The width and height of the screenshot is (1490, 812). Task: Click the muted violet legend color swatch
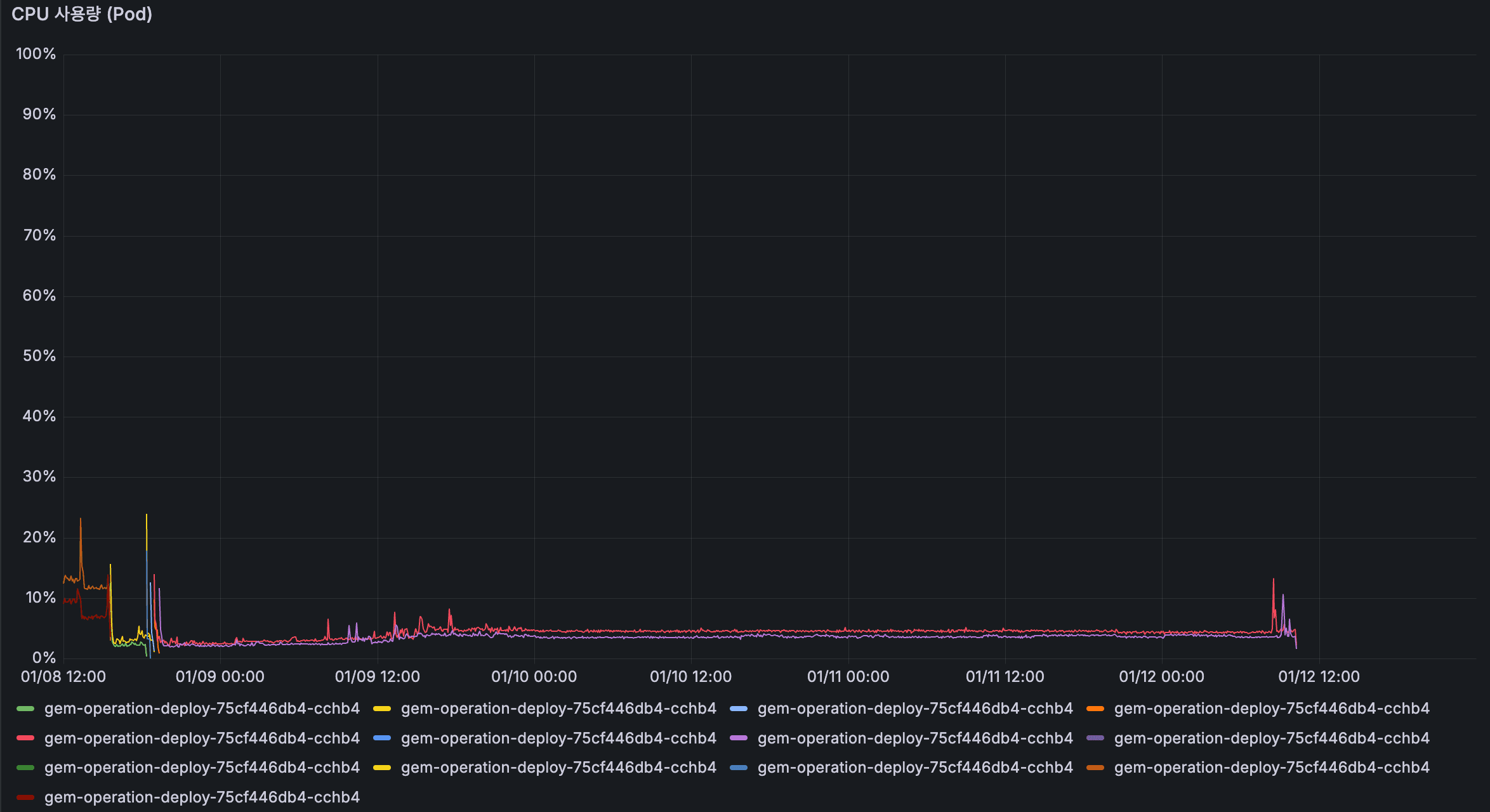tap(1095, 738)
